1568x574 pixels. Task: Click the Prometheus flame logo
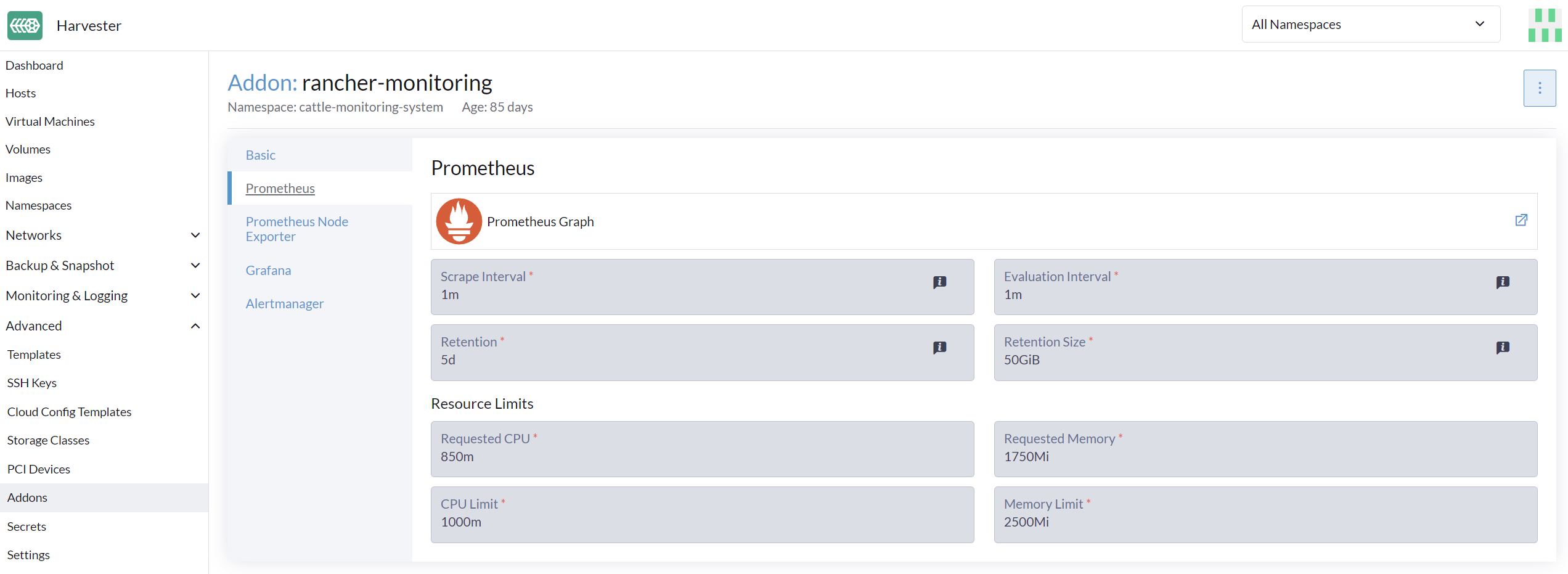click(459, 221)
